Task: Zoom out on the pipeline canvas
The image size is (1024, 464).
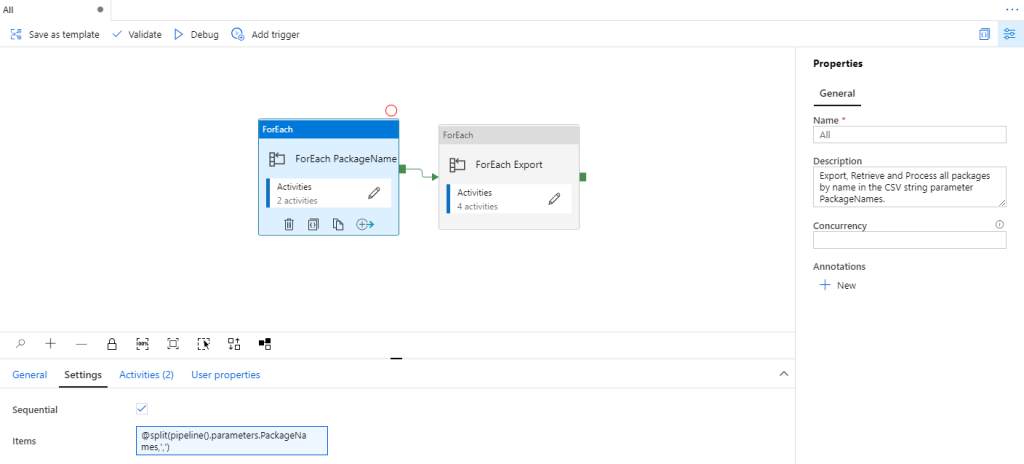Action: coord(81,344)
